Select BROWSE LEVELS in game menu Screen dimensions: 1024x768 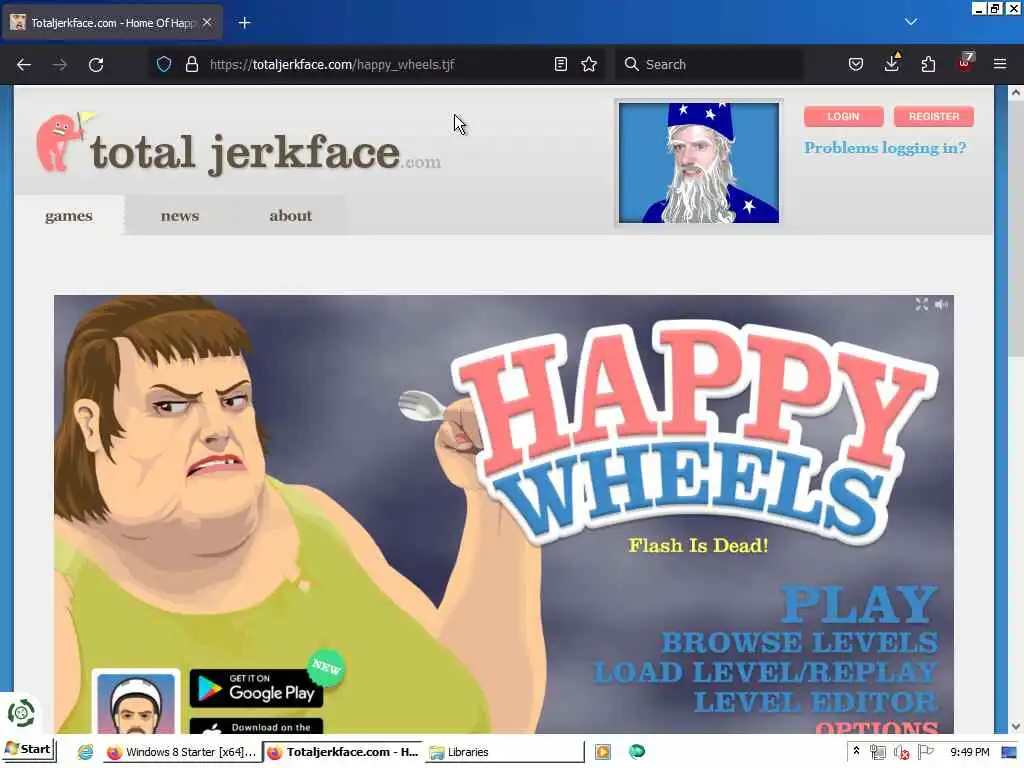tap(800, 643)
